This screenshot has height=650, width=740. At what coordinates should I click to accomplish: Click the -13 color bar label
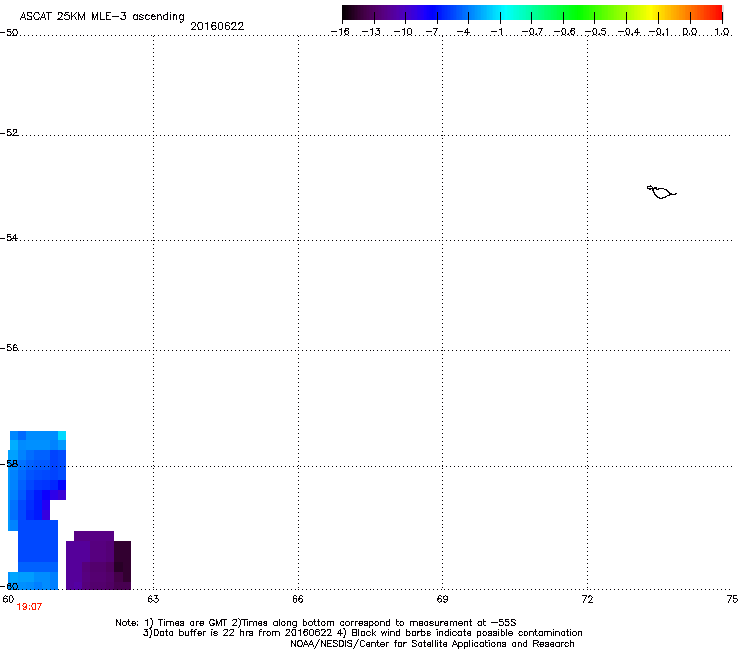click(x=371, y=32)
